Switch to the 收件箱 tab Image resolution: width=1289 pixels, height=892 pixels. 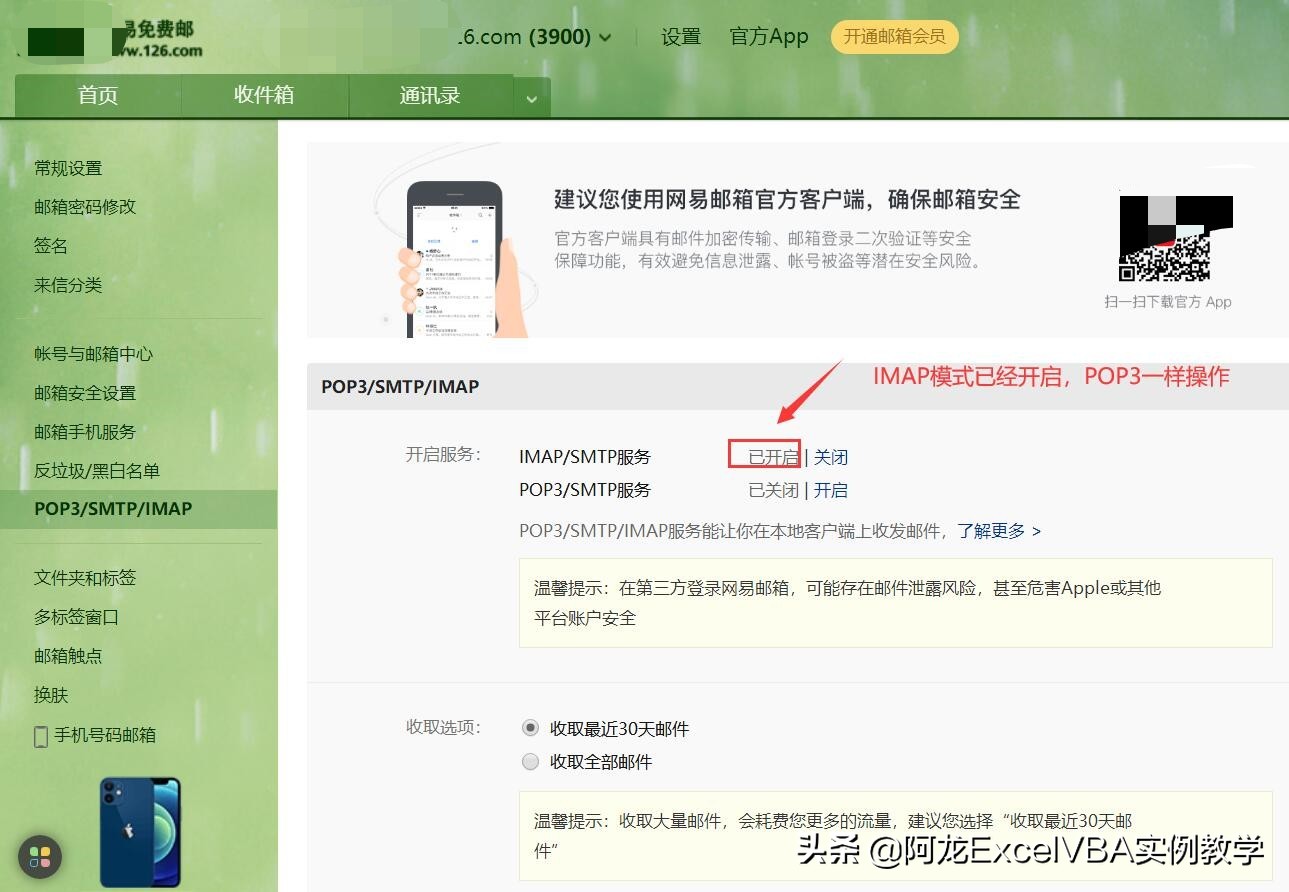tap(263, 95)
